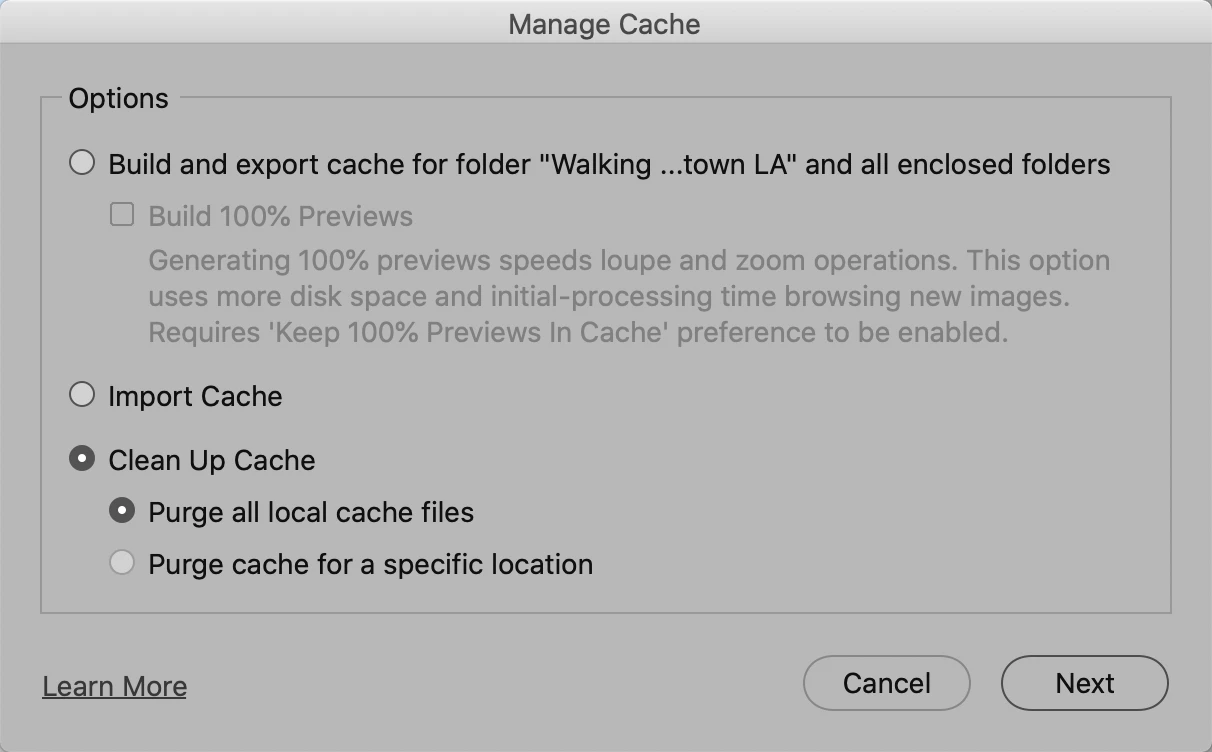This screenshot has width=1212, height=752.
Task: Click the "Build and export cache for folder" label text
Action: click(320, 164)
